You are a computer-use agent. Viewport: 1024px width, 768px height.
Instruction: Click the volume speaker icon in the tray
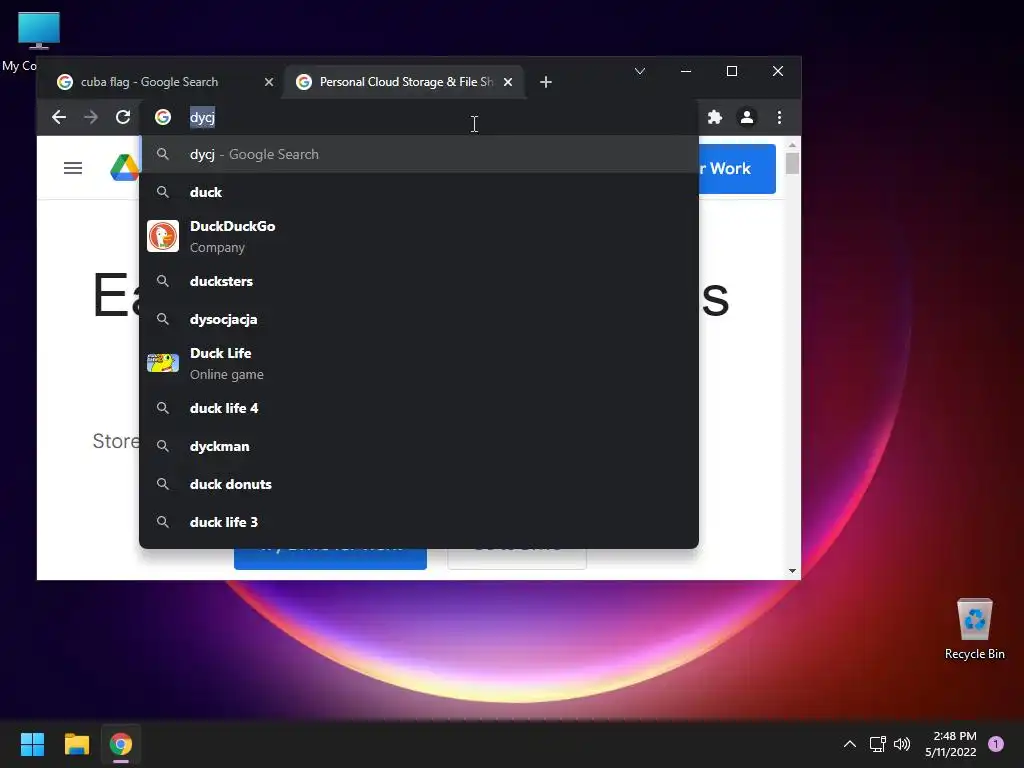(x=902, y=744)
